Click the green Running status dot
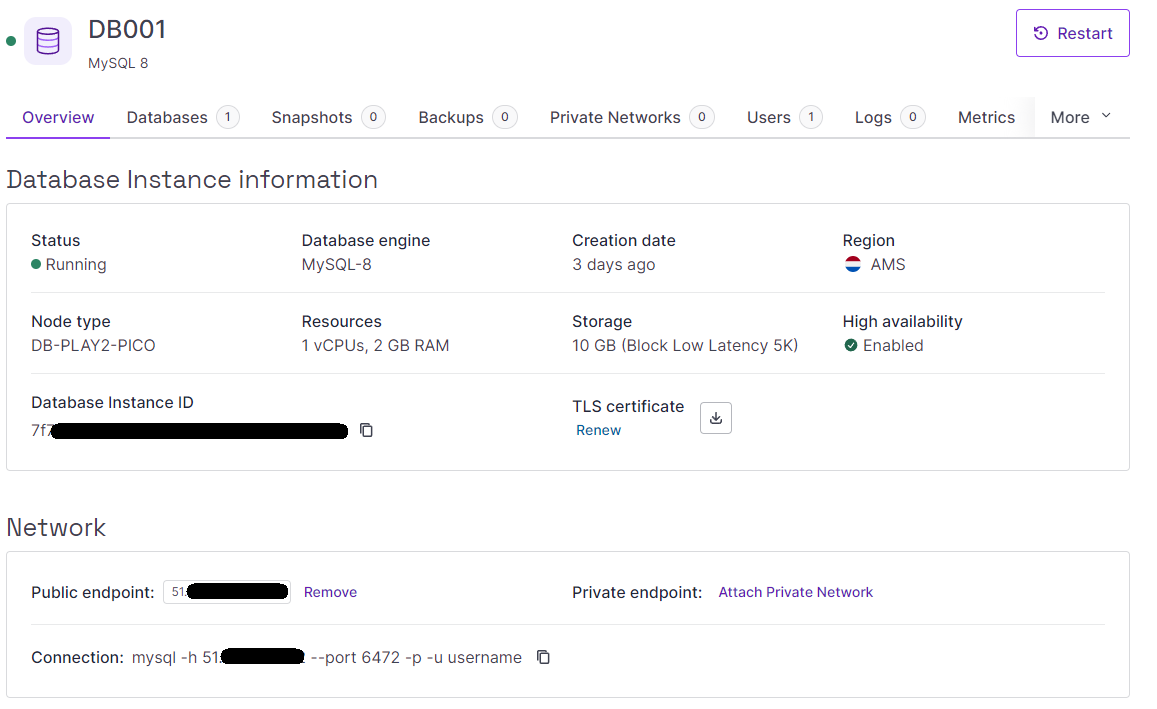Screen dimensions: 1157x709 point(38,264)
